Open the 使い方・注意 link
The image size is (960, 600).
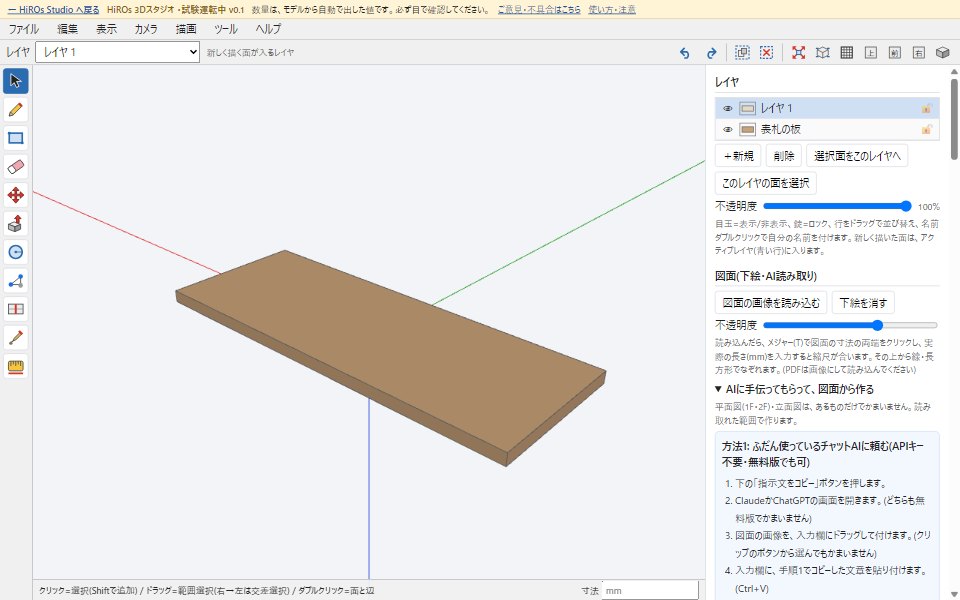click(x=612, y=10)
